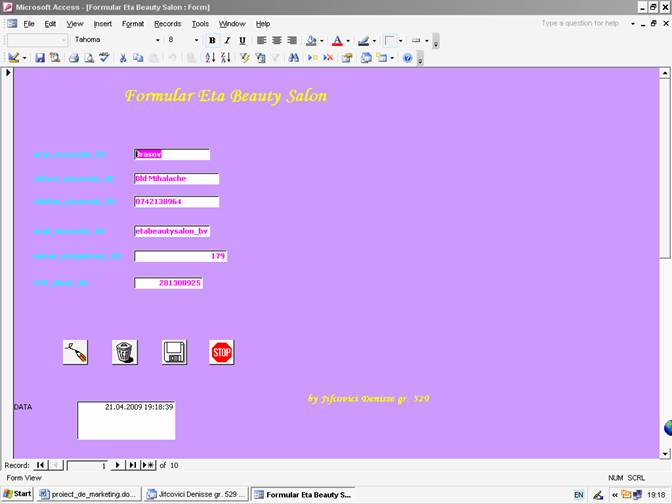Open the Properties toolbar icon
The image size is (672, 504).
coord(347,57)
